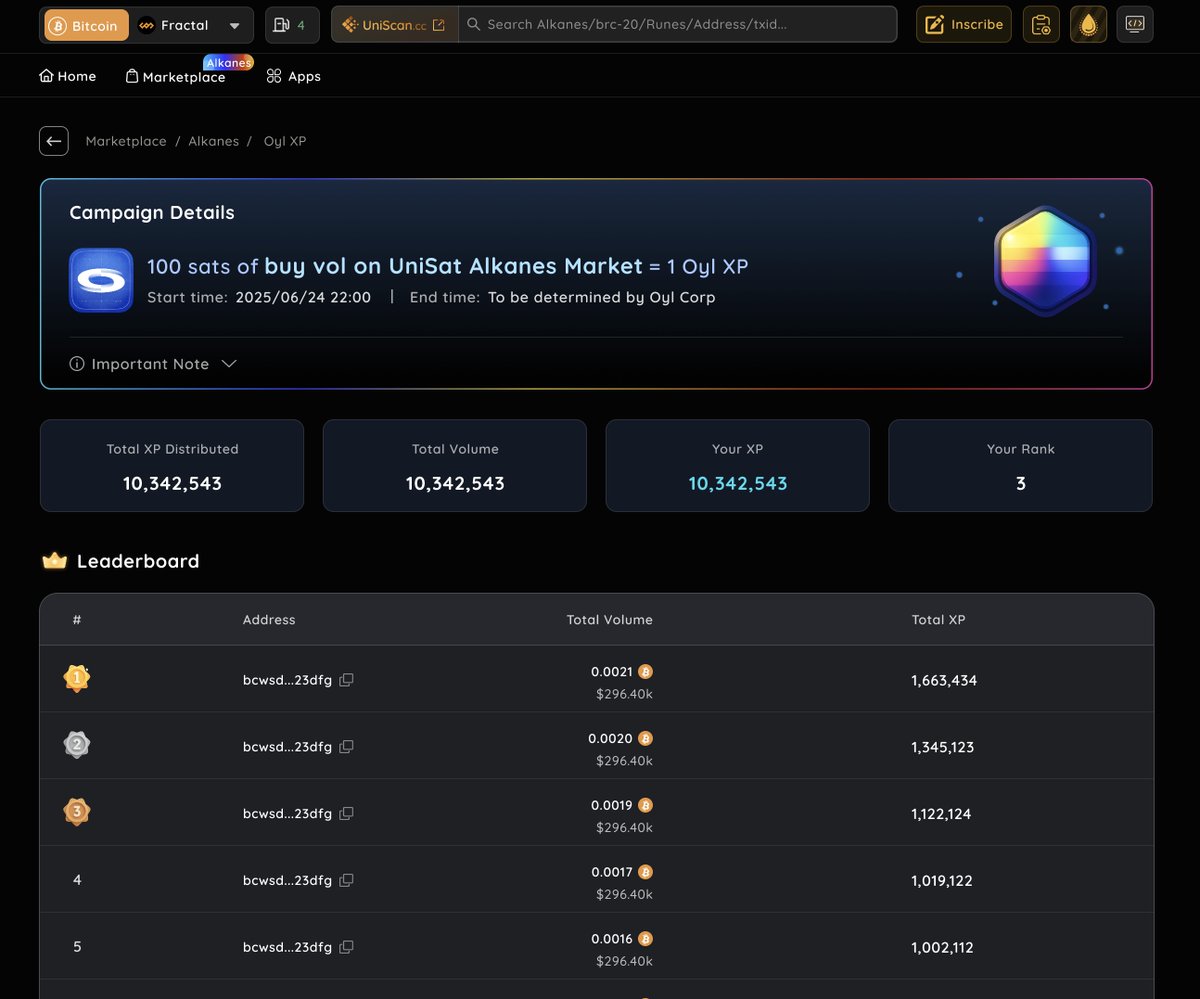Click the Total Volume column header

(609, 620)
